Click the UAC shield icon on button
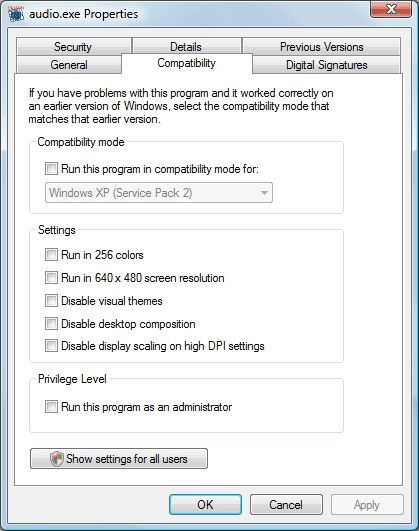This screenshot has width=419, height=531. pyautogui.click(x=57, y=459)
